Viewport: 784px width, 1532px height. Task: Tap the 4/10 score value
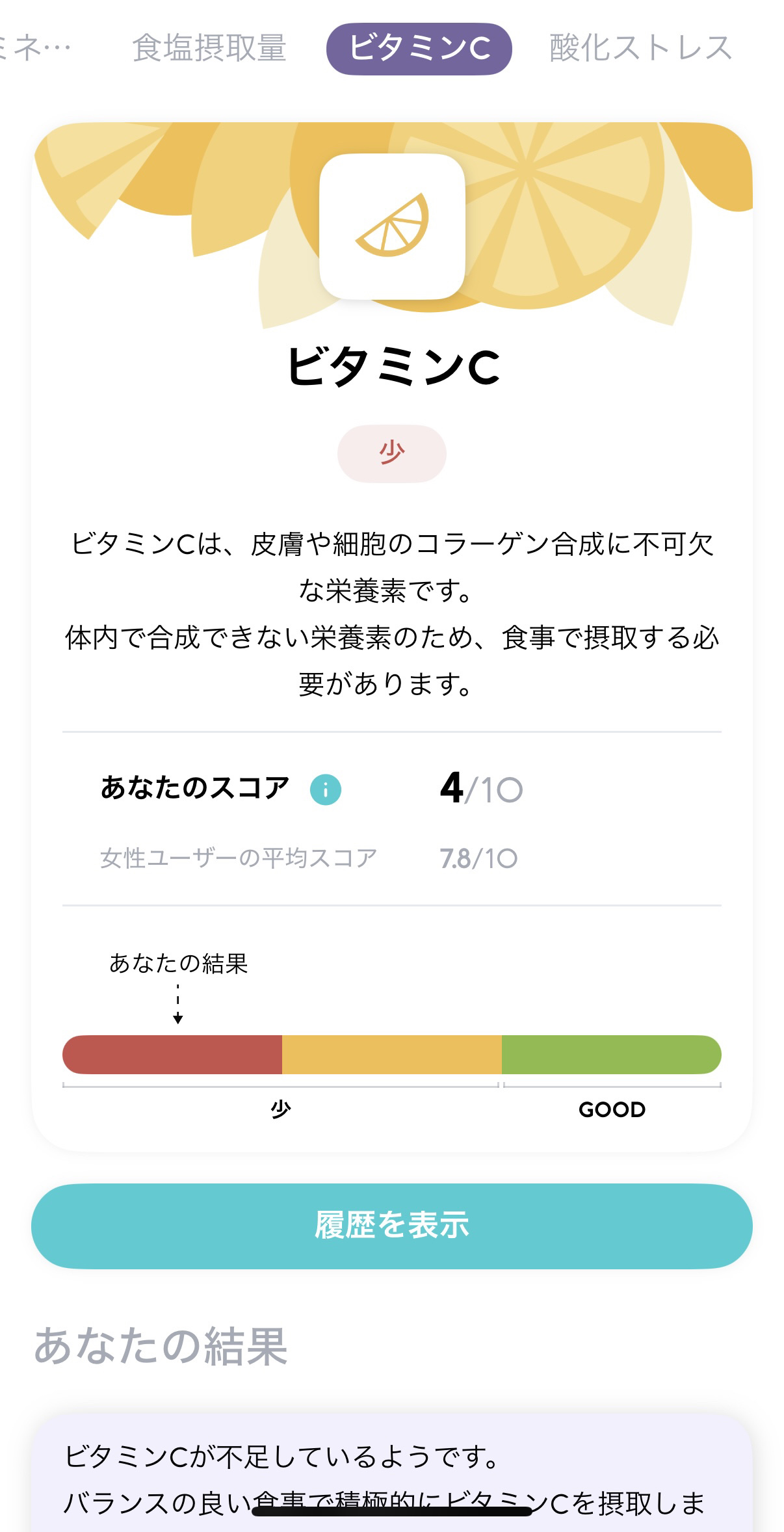pyautogui.click(x=481, y=789)
